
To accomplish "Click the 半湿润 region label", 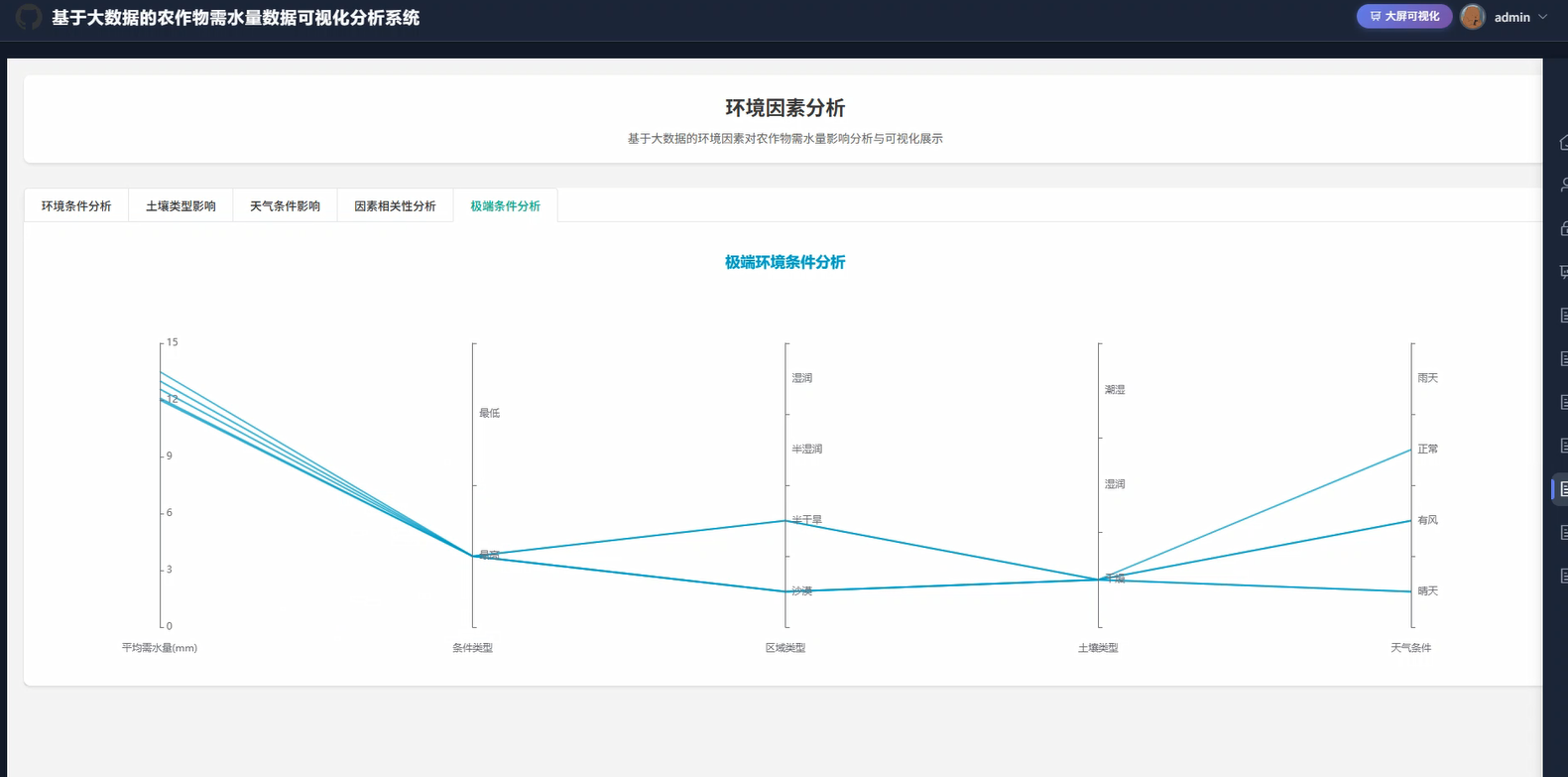I will (807, 450).
